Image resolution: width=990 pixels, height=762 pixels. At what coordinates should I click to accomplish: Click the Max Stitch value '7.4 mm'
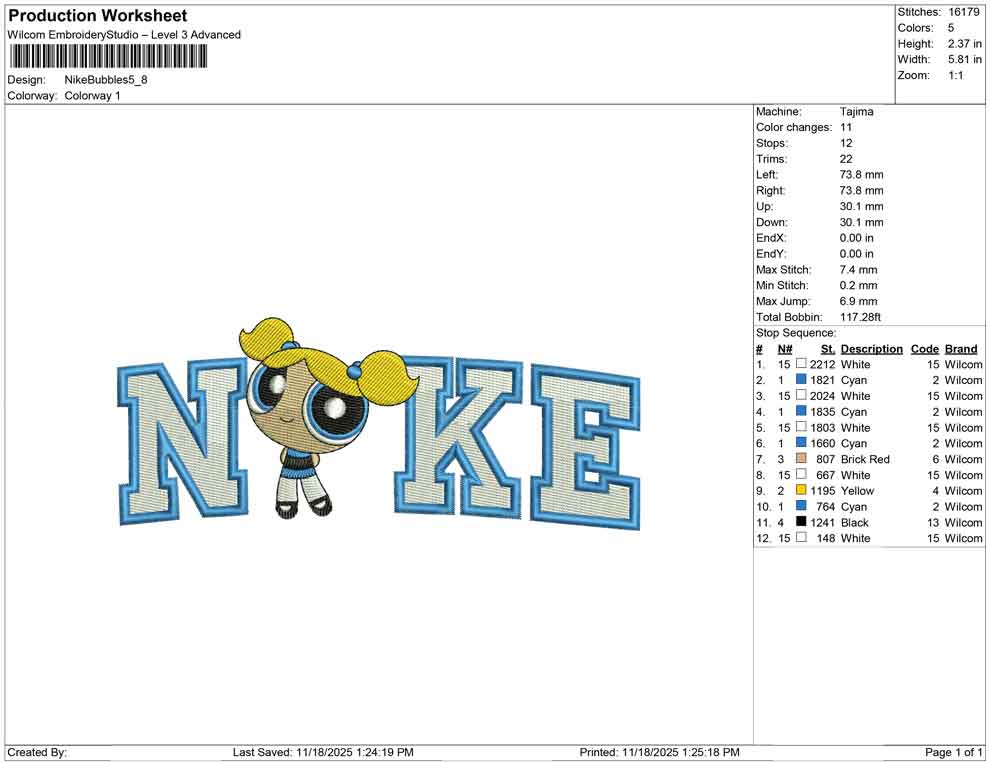859,270
